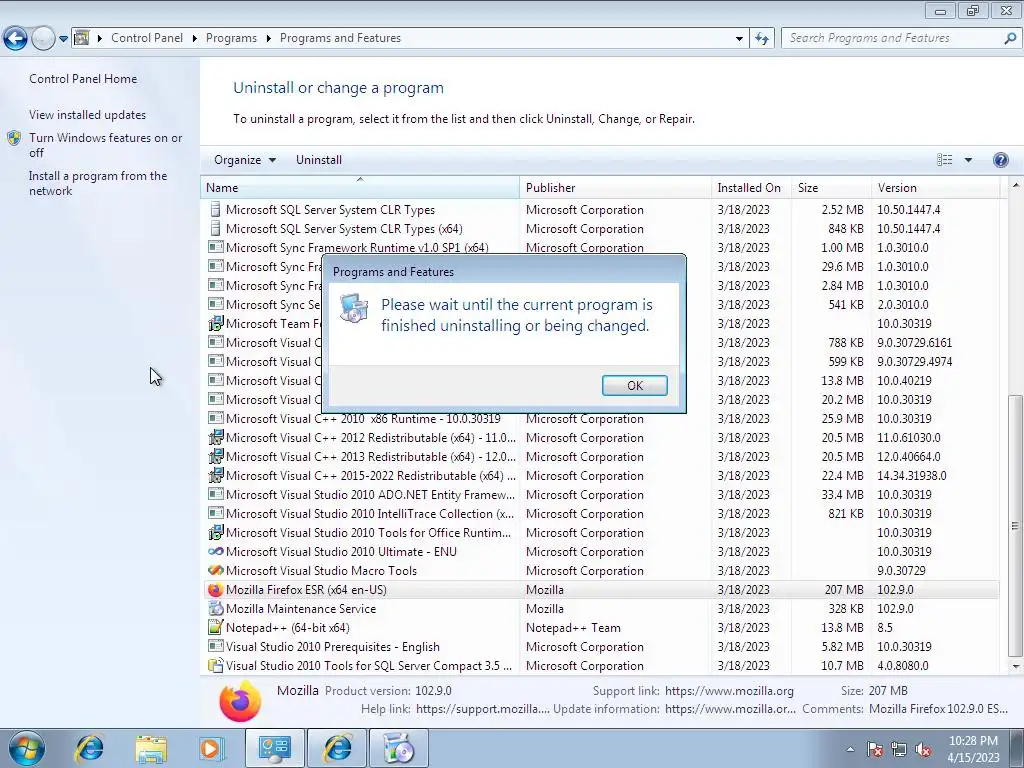
Task: Select Microsoft Visual C++ 2013 Redistributable row
Action: tap(601, 457)
